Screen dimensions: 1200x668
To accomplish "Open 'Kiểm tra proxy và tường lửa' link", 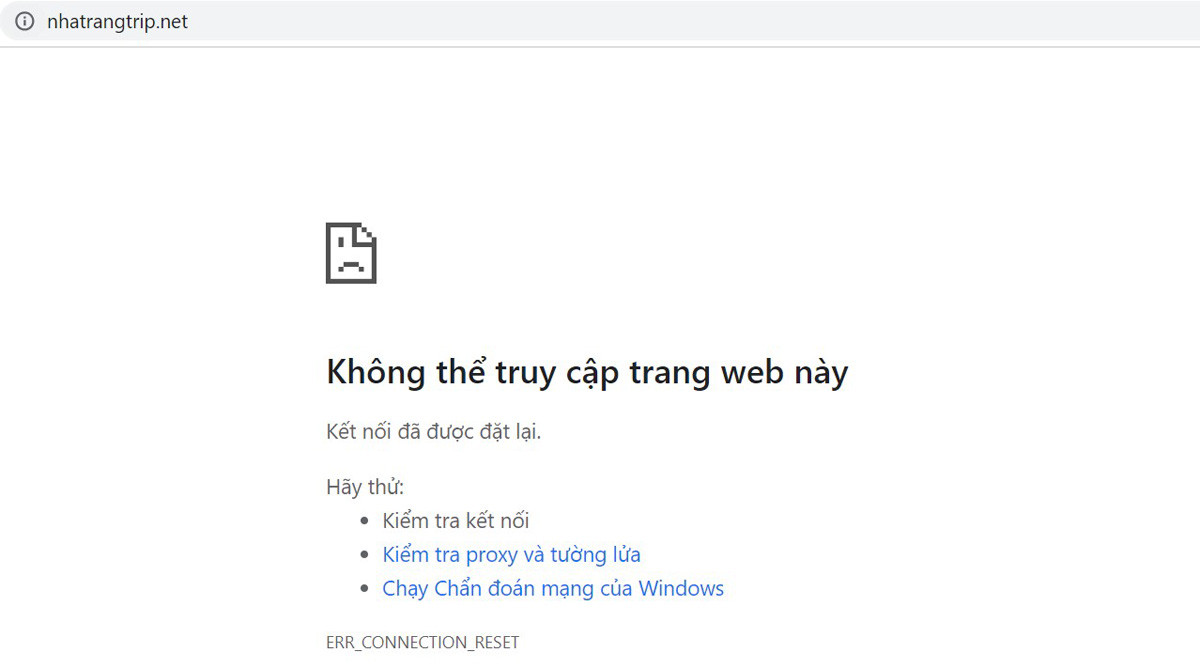I will (511, 554).
